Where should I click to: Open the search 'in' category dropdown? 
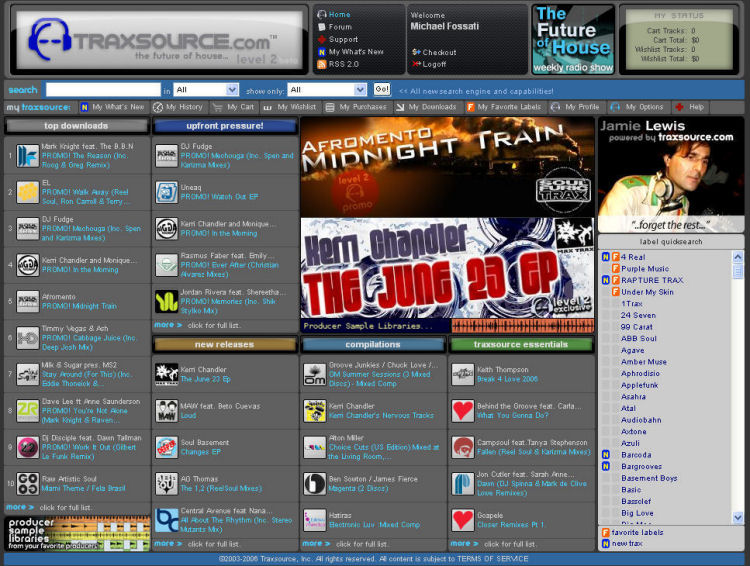[207, 89]
